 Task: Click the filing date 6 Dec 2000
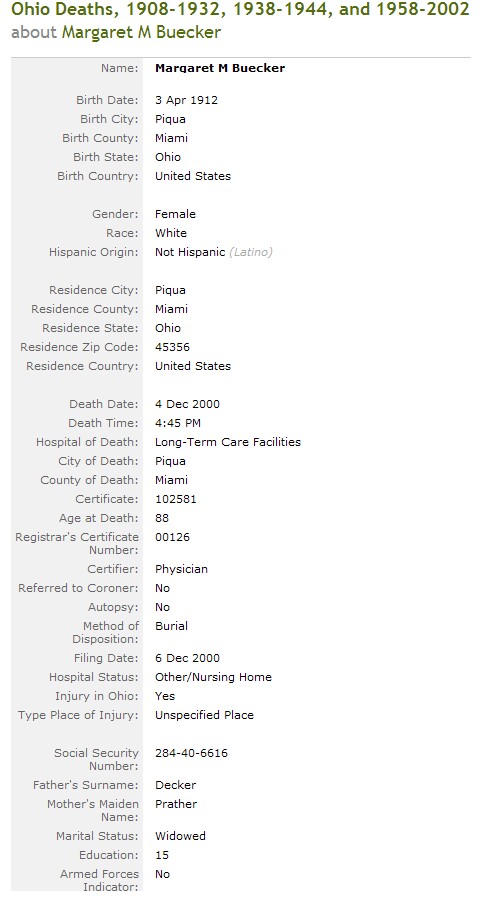(187, 658)
